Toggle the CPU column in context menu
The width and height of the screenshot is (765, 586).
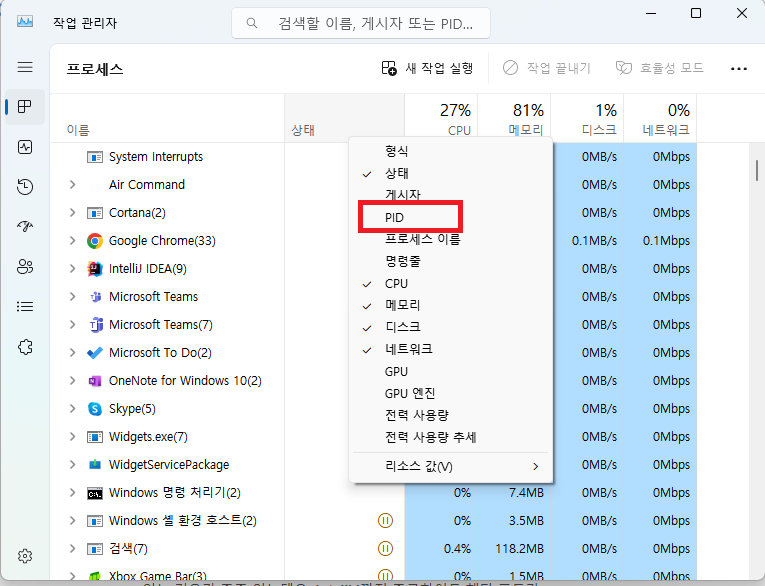[x=451, y=283]
